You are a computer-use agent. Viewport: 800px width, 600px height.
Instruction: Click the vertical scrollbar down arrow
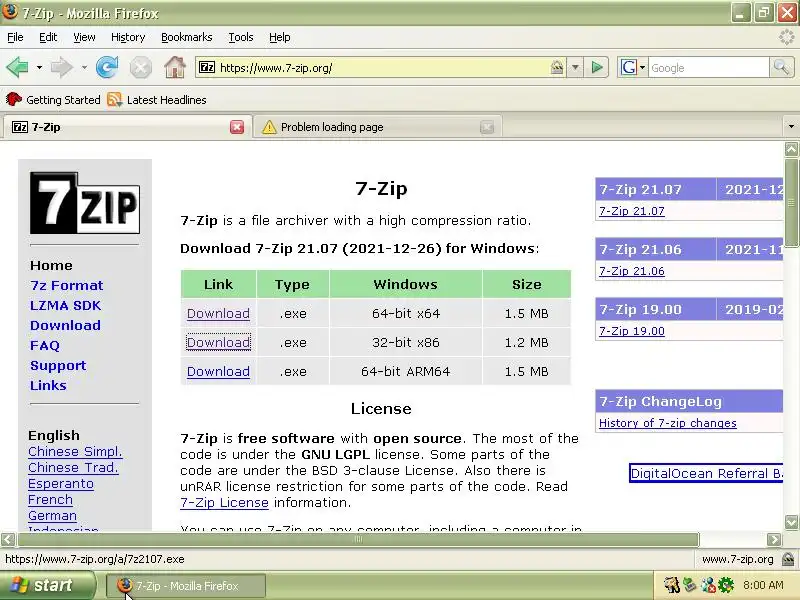point(791,522)
